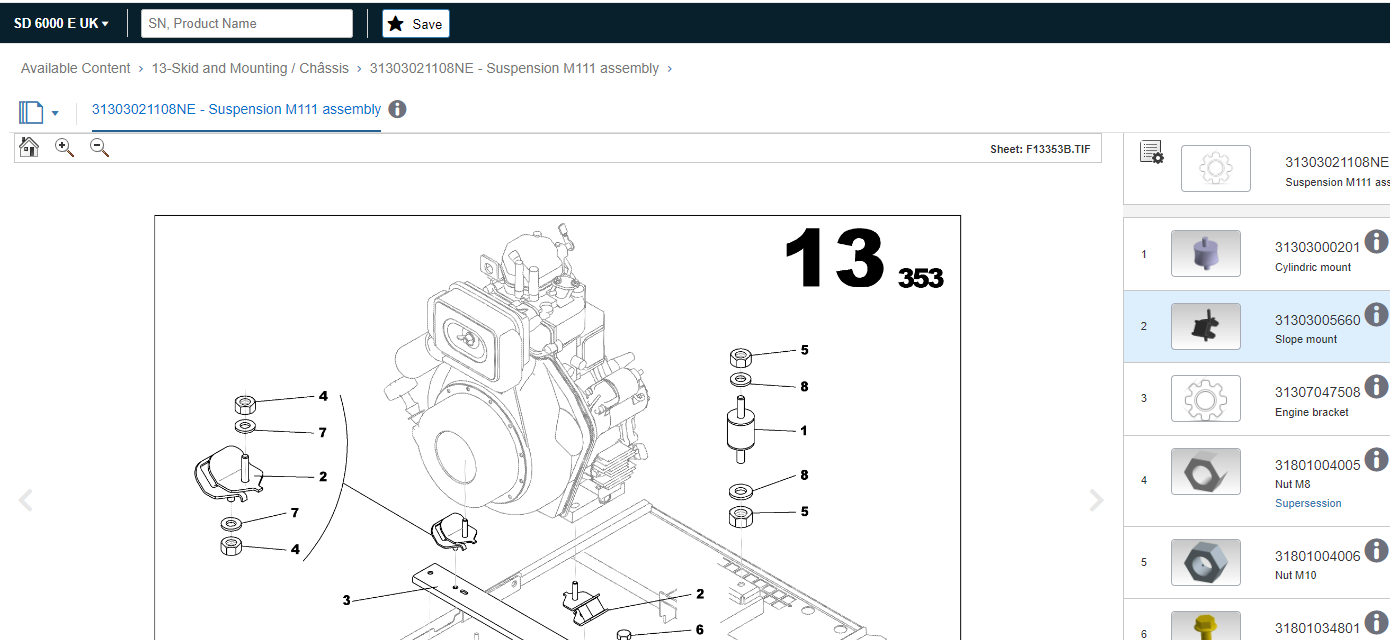
Task: Click the home reset view icon
Action: tap(29, 148)
